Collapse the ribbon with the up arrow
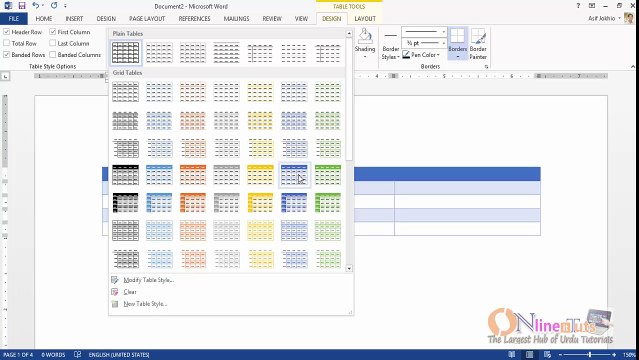 click(632, 66)
